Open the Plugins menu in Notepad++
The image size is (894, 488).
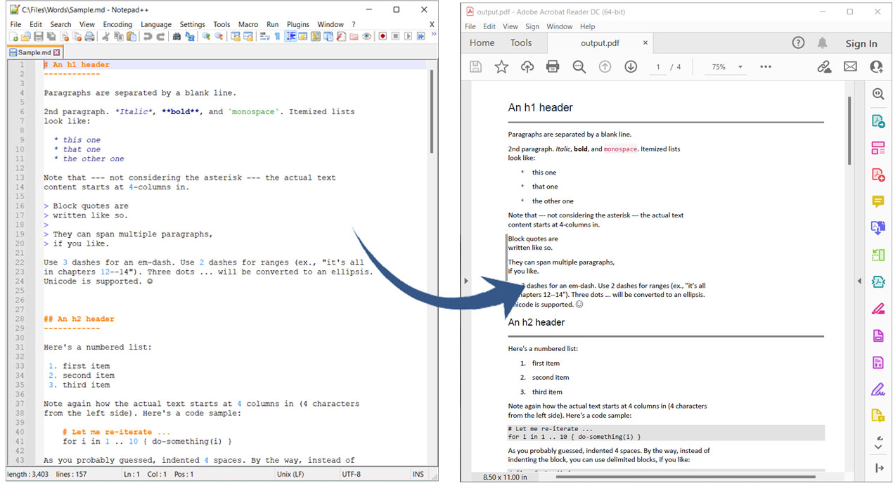pyautogui.click(x=298, y=24)
